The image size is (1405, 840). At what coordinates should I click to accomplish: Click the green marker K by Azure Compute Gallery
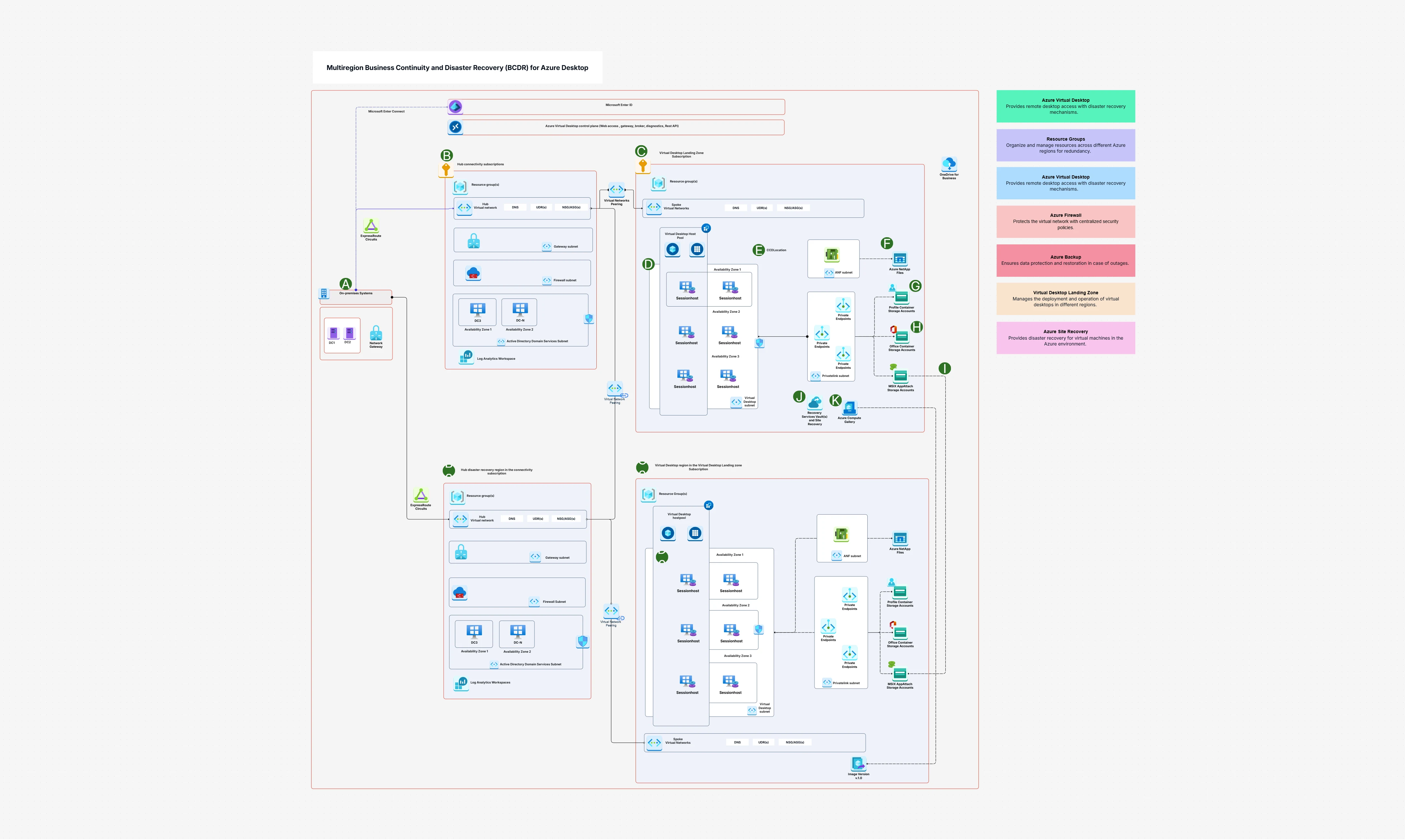[x=836, y=400]
